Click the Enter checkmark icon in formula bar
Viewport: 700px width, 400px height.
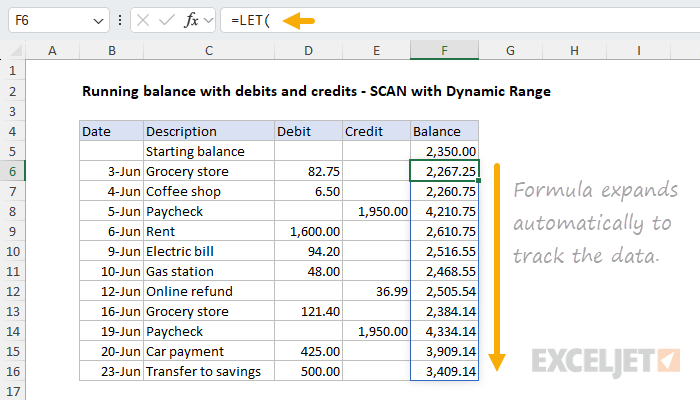tap(167, 20)
